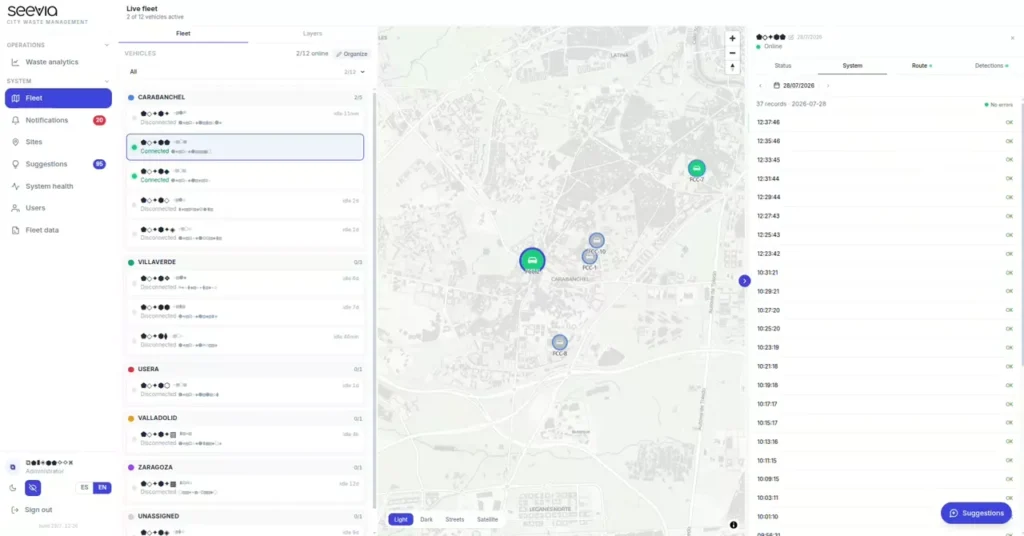The width and height of the screenshot is (1024, 536).
Task: Toggle the privacy crossed-eye button
Action: click(33, 488)
